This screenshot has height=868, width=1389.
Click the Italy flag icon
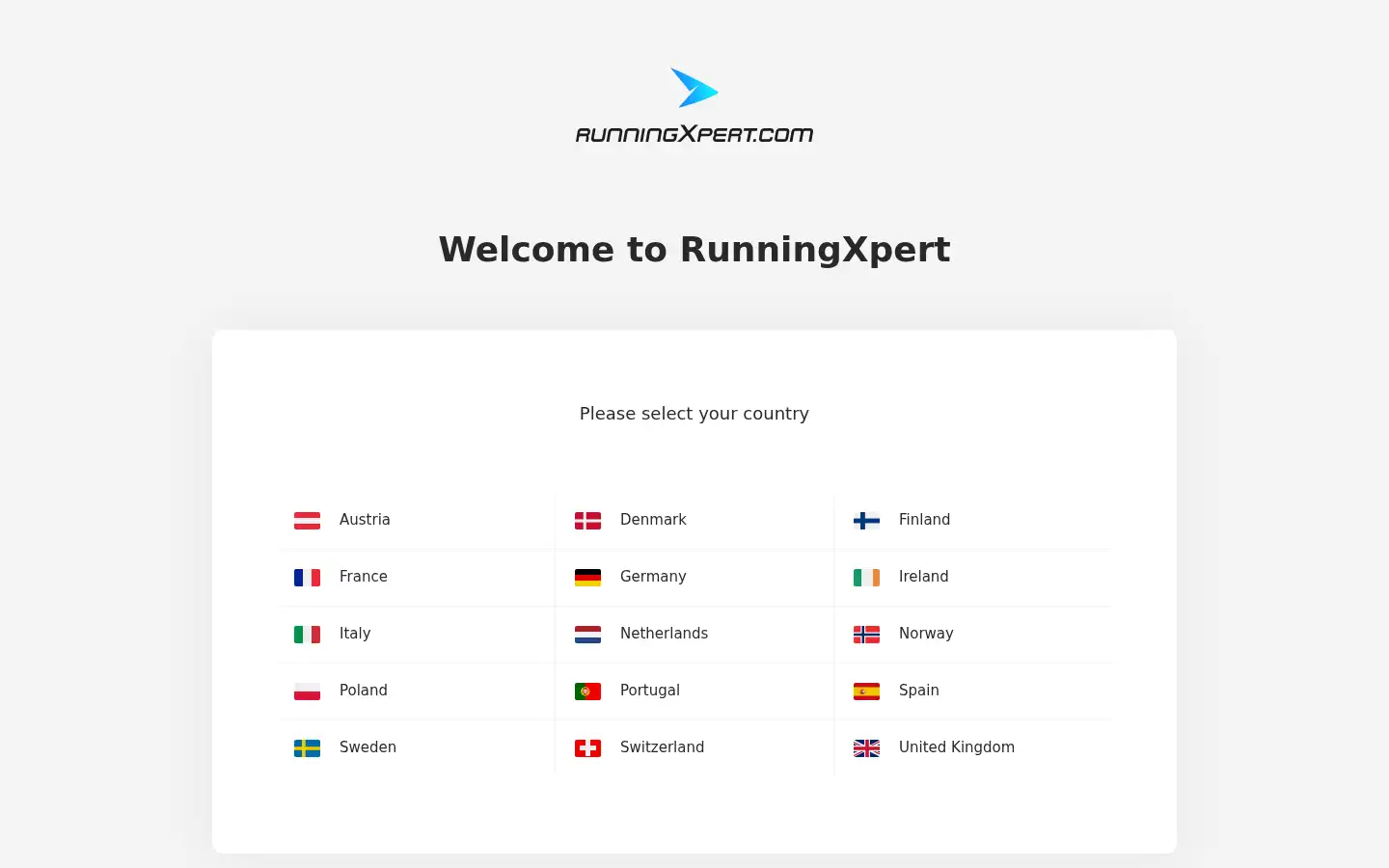pyautogui.click(x=307, y=635)
